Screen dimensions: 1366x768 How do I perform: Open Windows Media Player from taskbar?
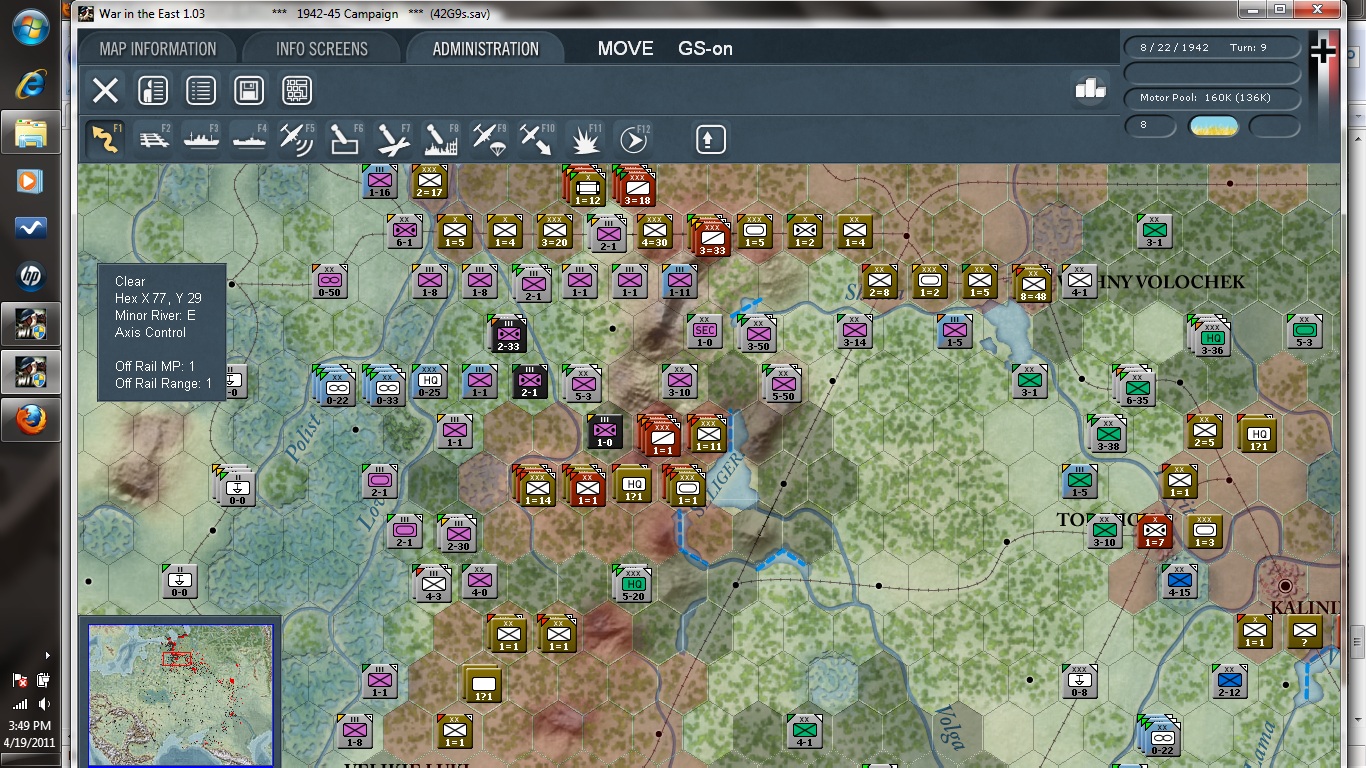[x=31, y=181]
